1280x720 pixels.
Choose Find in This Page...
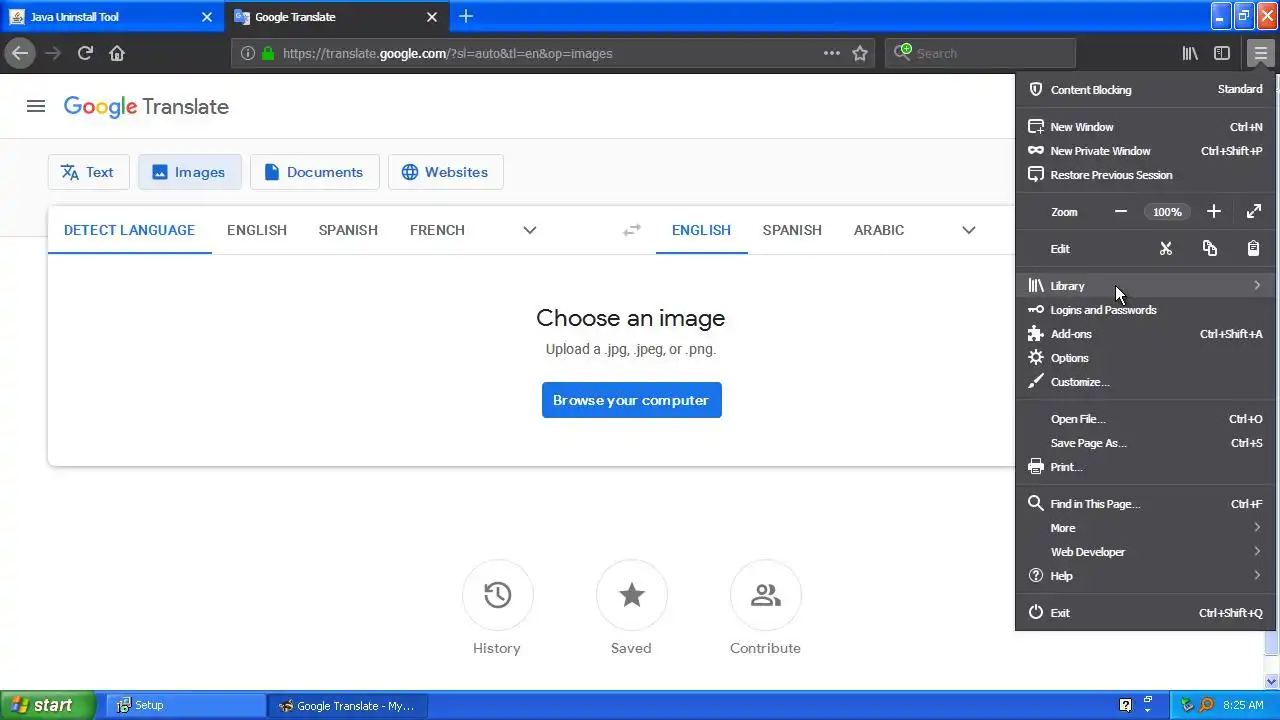click(x=1145, y=504)
